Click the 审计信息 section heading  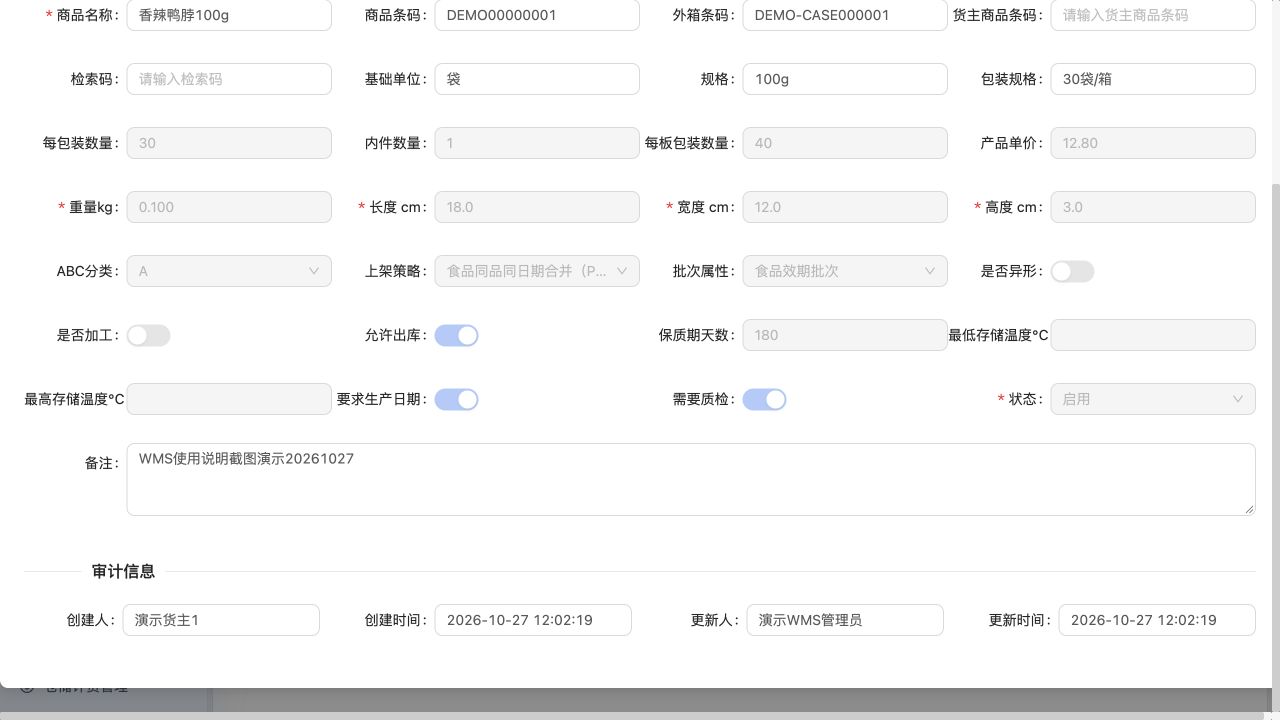click(x=123, y=571)
